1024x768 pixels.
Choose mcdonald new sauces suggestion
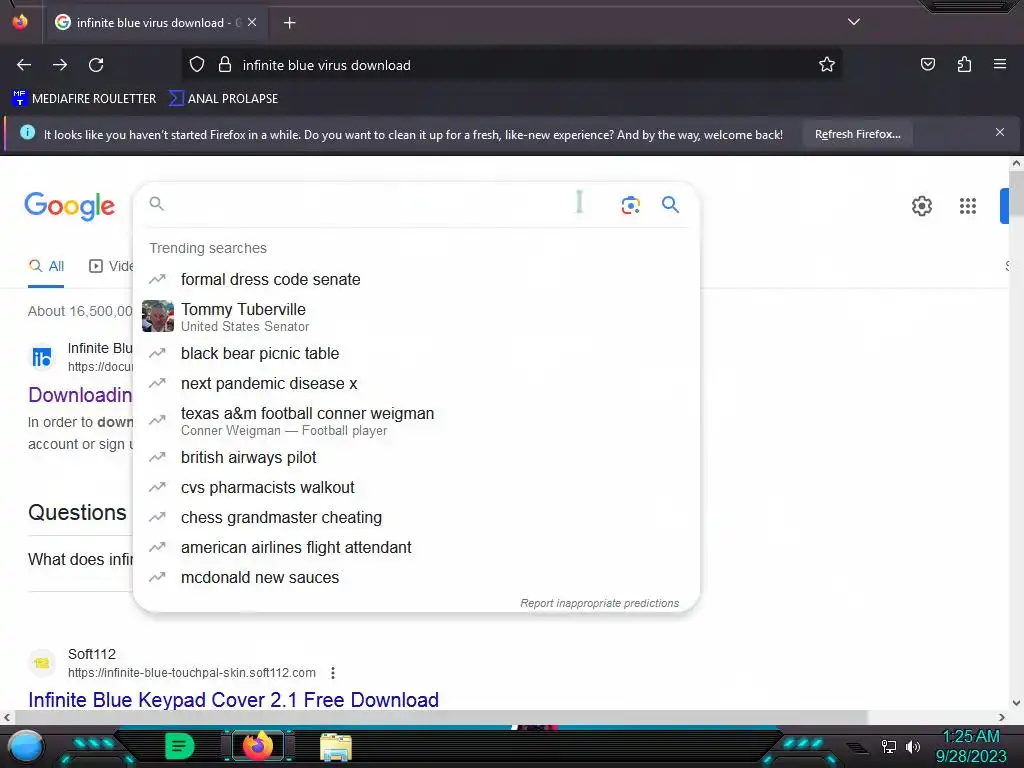click(416, 577)
